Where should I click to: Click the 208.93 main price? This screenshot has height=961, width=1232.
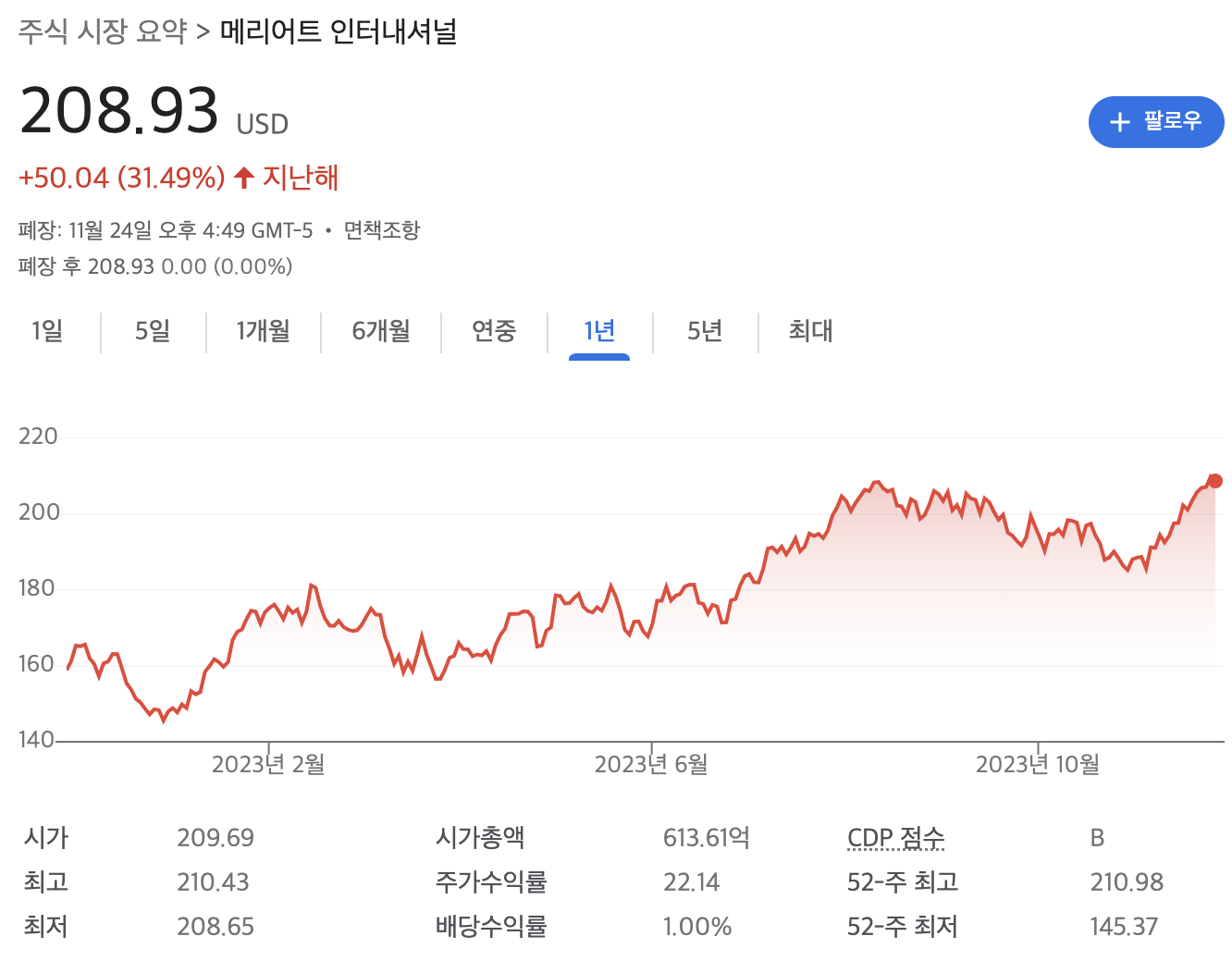click(x=118, y=110)
